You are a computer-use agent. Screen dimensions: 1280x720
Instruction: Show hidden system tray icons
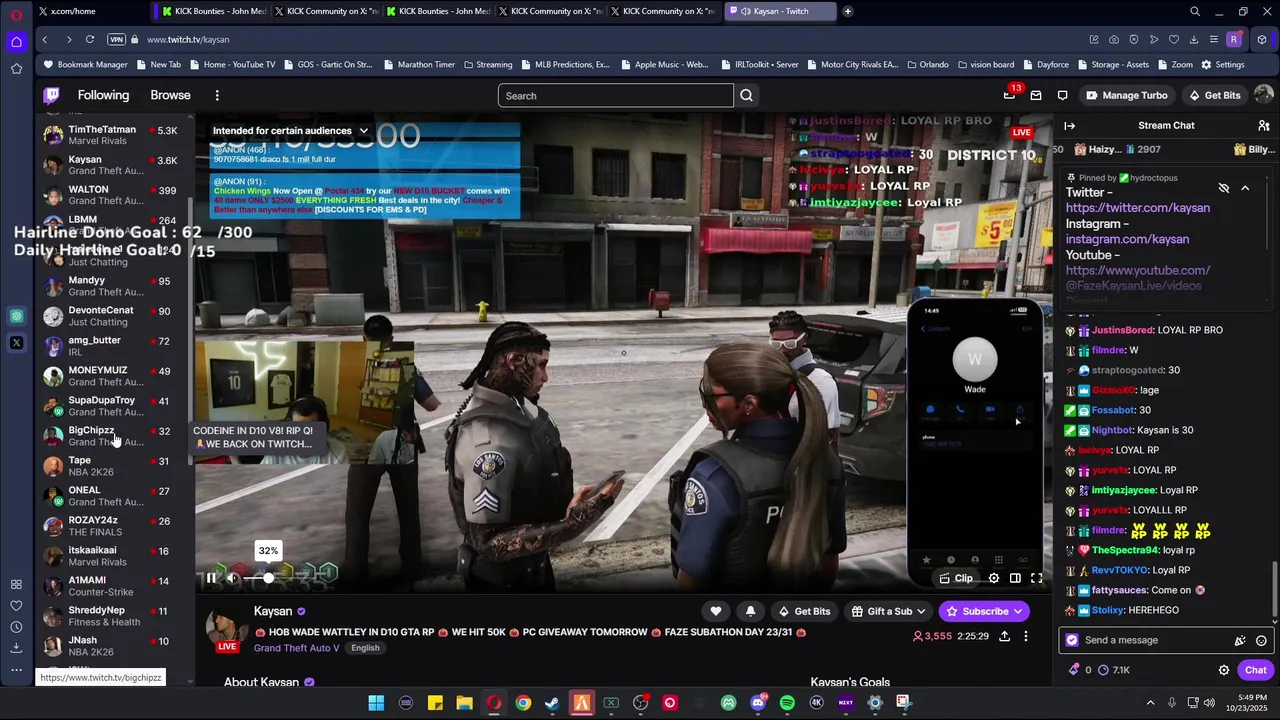point(1150,703)
